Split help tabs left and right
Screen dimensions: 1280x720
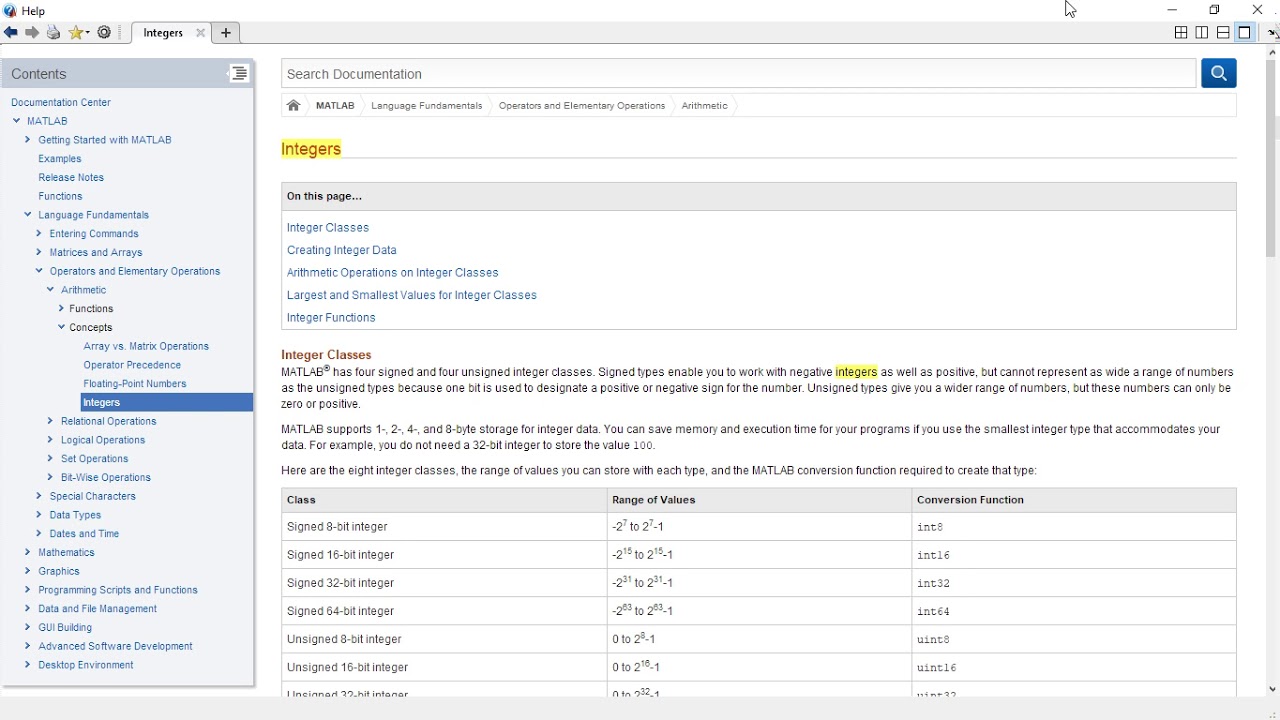[1202, 33]
